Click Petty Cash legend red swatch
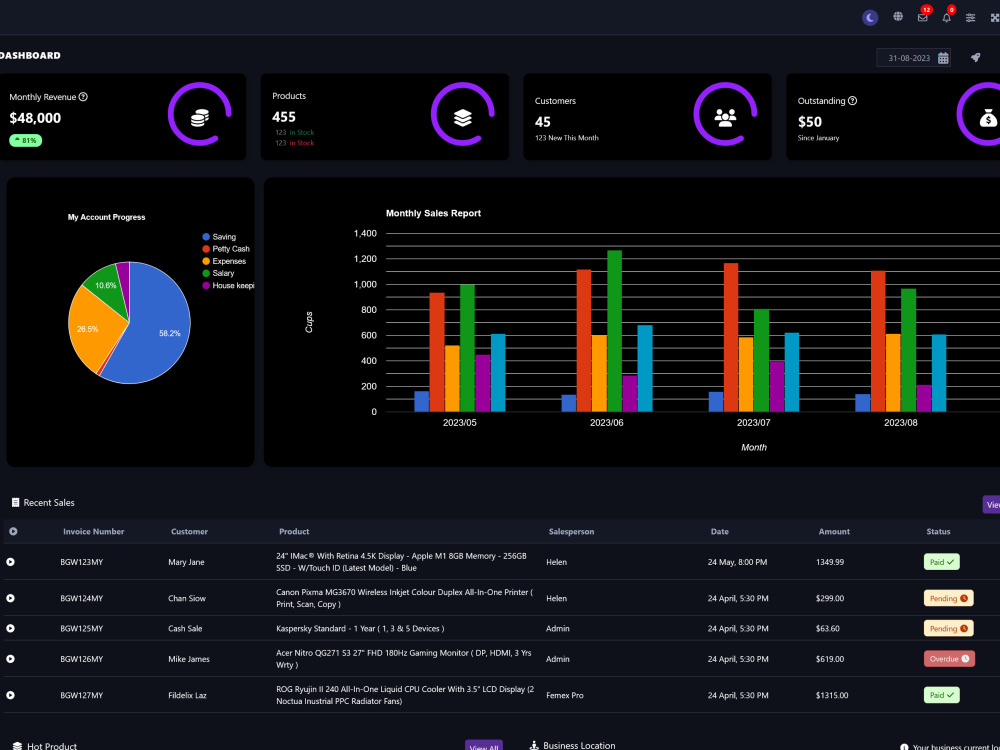Screen dimensions: 1000x750 (206, 249)
